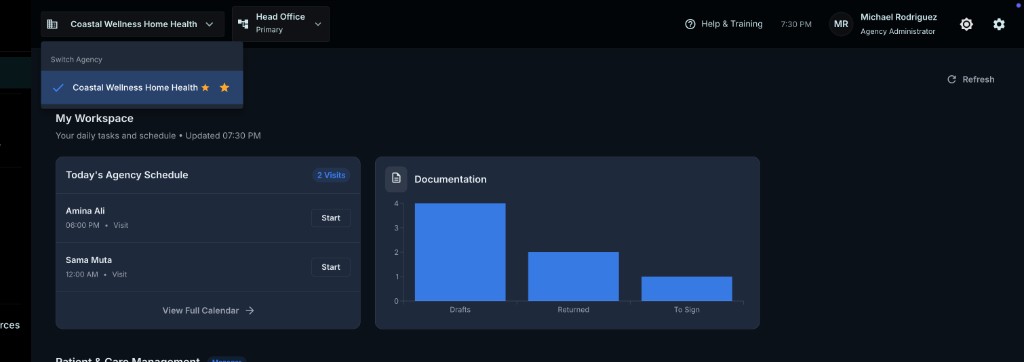1024x362 pixels.
Task: Select the Returned bar in Documentation chart
Action: coord(573,276)
